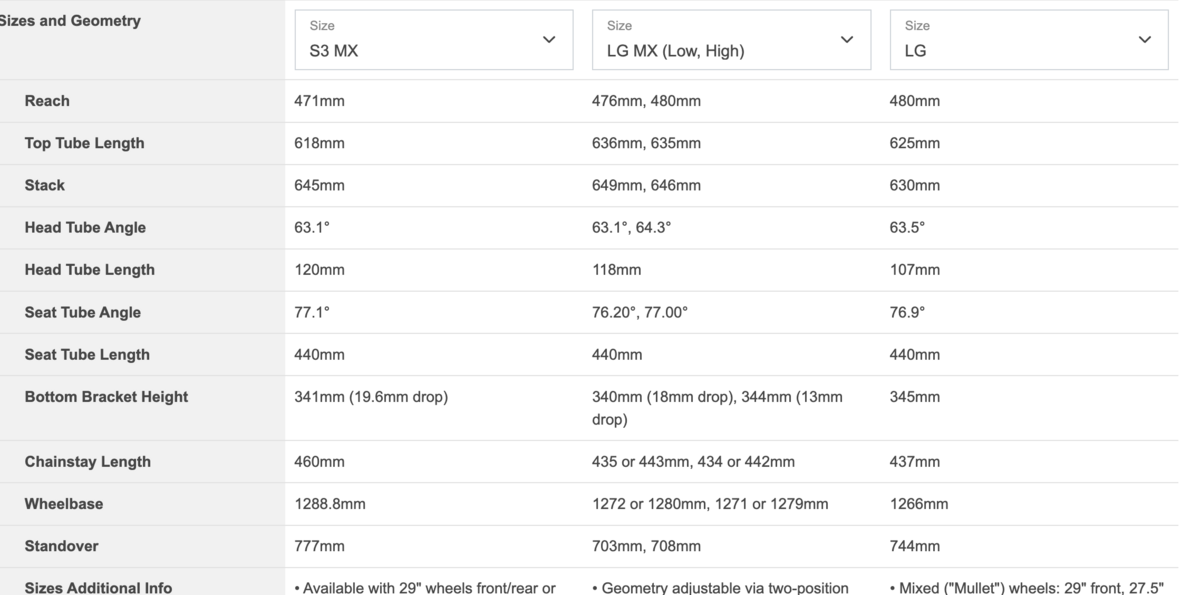1200x595 pixels.
Task: Click the Stack row label
Action: point(47,185)
